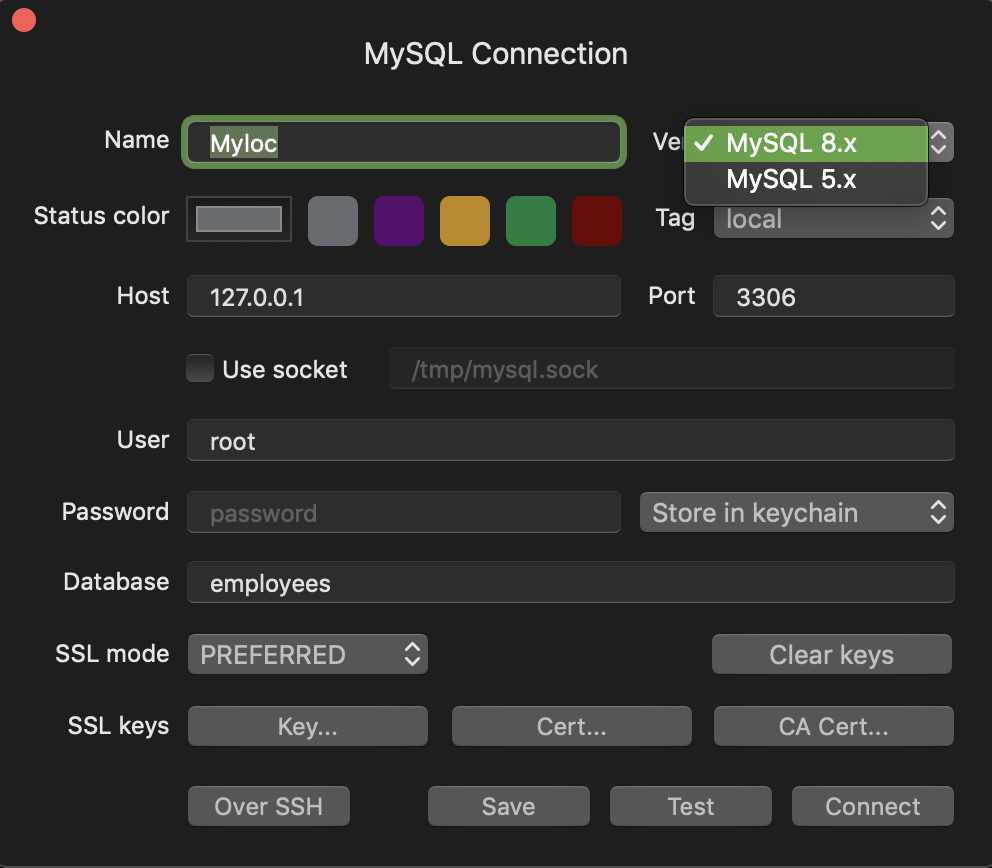
Task: Close the MySQL Connection window
Action: (x=24, y=19)
